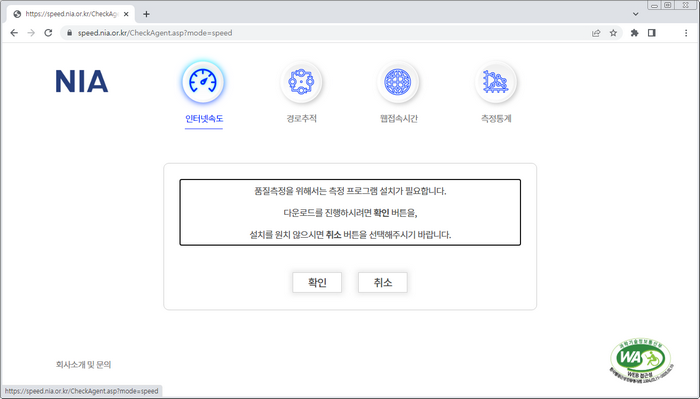This screenshot has width=700, height=399.
Task: Select the speed.nia.or.kr browser tab
Action: 71,14
